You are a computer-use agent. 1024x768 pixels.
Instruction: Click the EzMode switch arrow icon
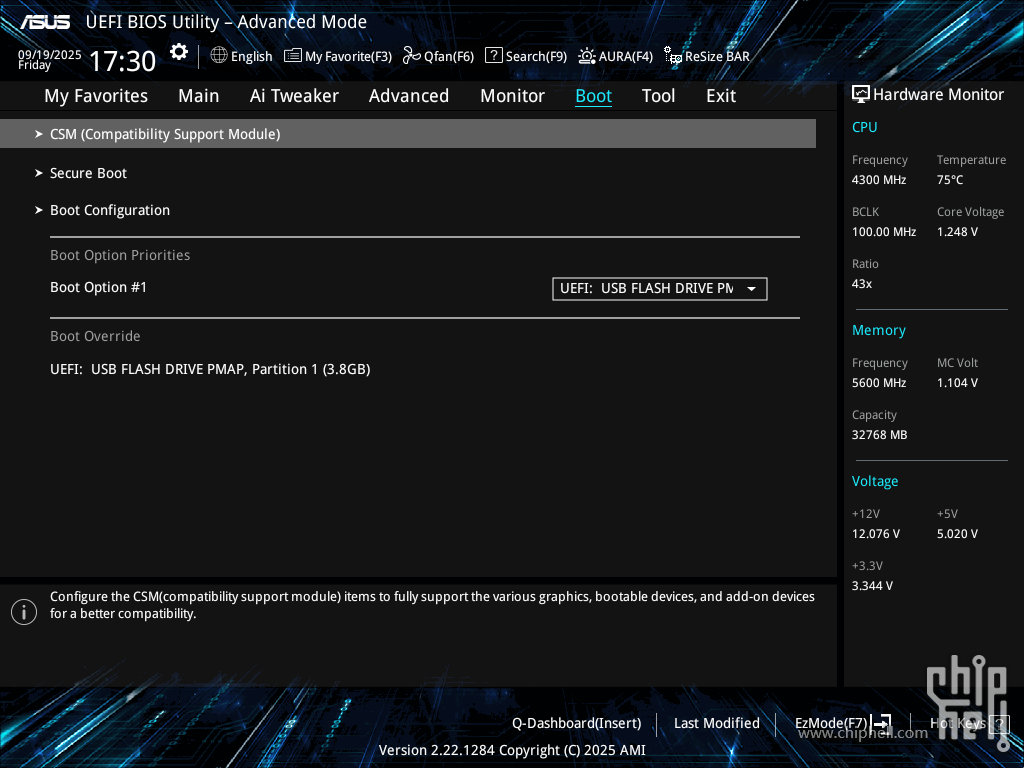(882, 722)
